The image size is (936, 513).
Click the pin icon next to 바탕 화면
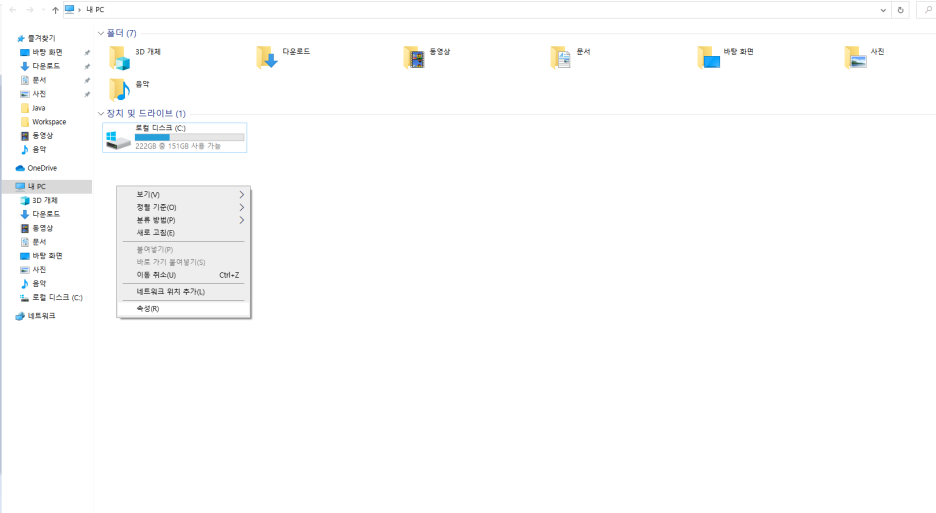pos(87,53)
